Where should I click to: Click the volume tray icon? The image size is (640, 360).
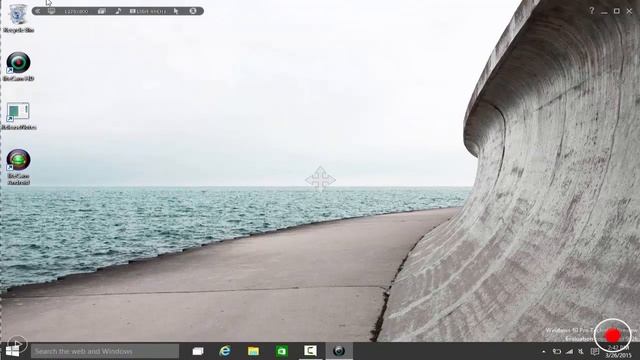pos(581,351)
